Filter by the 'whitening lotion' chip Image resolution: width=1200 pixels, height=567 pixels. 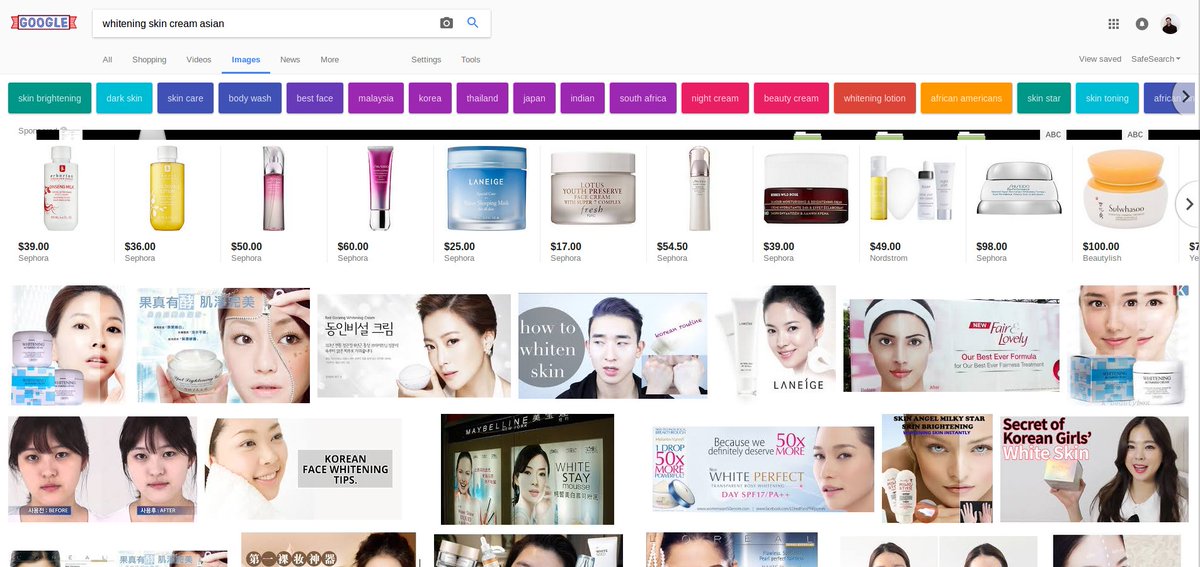(x=875, y=98)
